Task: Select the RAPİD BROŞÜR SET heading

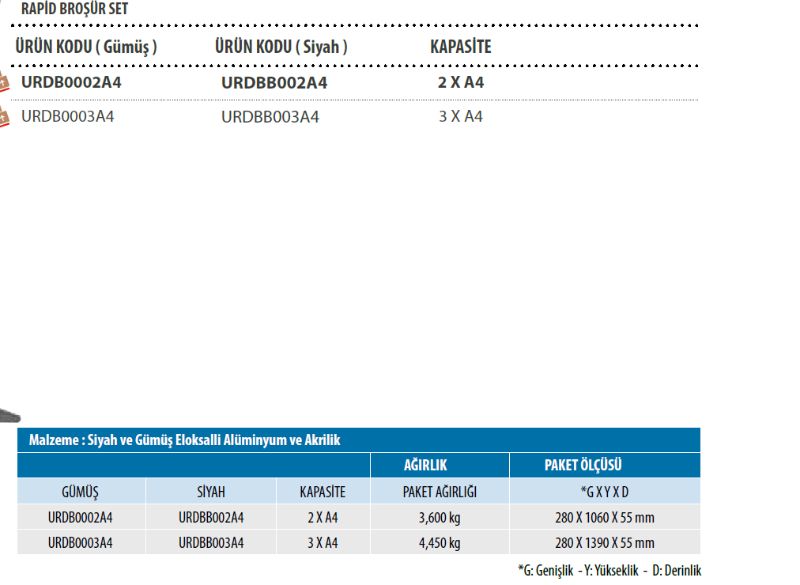Action: tap(74, 9)
